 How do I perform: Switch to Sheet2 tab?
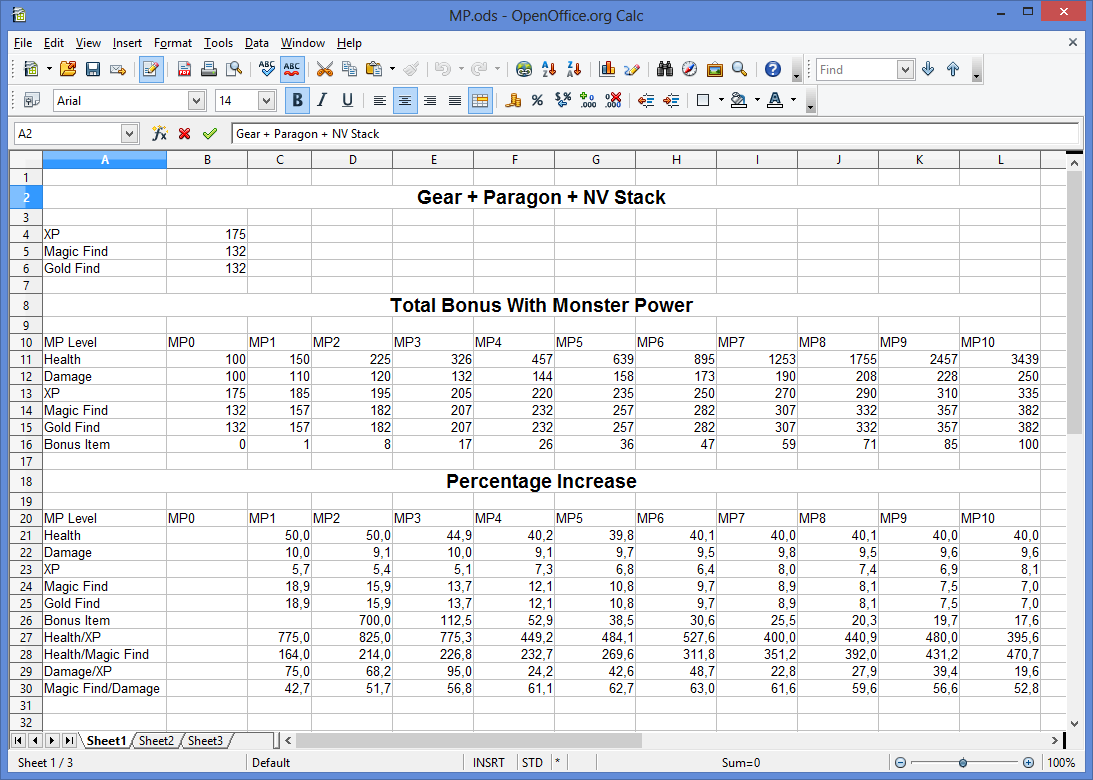pyautogui.click(x=156, y=740)
